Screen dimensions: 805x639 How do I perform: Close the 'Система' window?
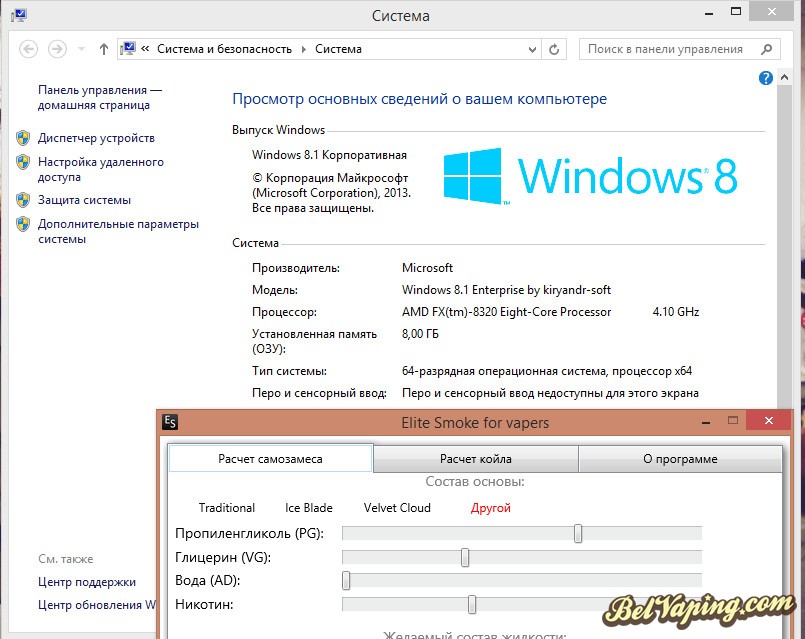tap(772, 12)
